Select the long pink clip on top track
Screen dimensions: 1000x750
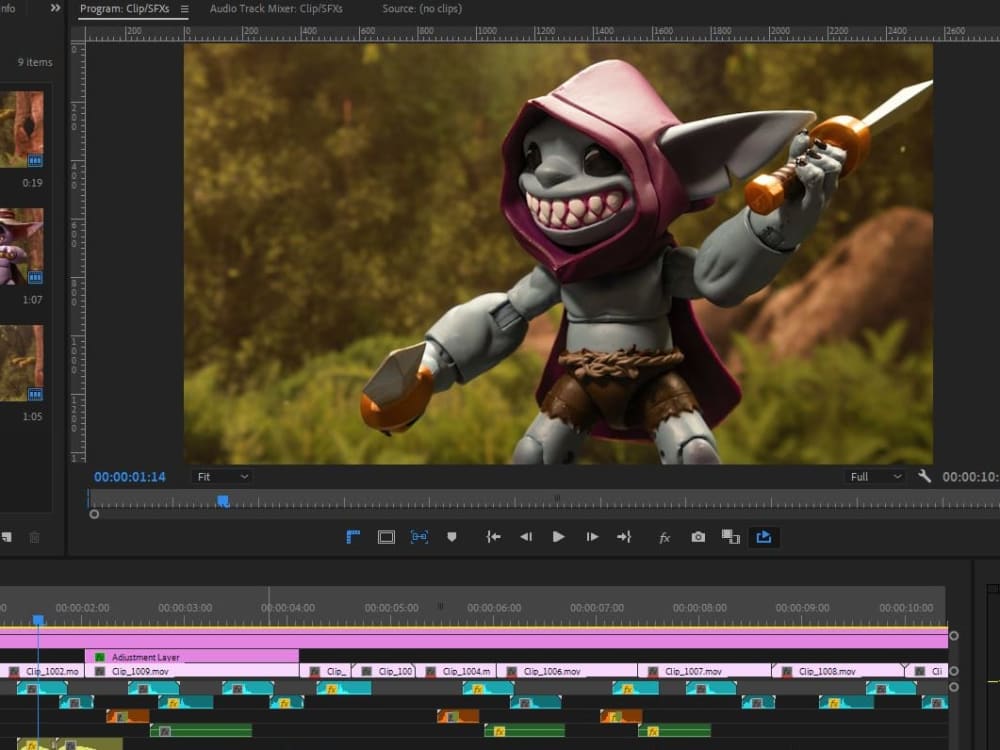click(473, 638)
